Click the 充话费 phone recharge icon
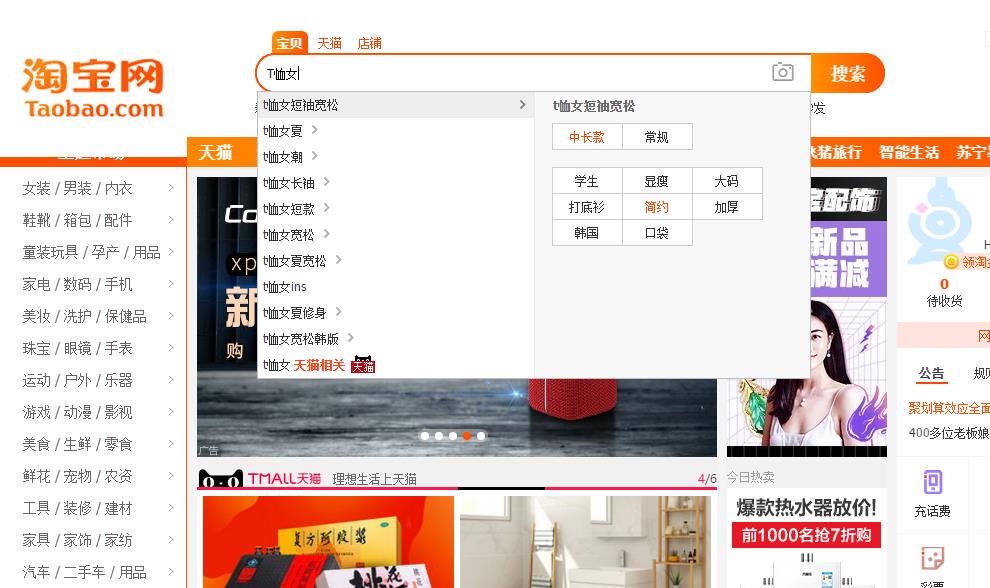This screenshot has width=990, height=588. point(933,483)
